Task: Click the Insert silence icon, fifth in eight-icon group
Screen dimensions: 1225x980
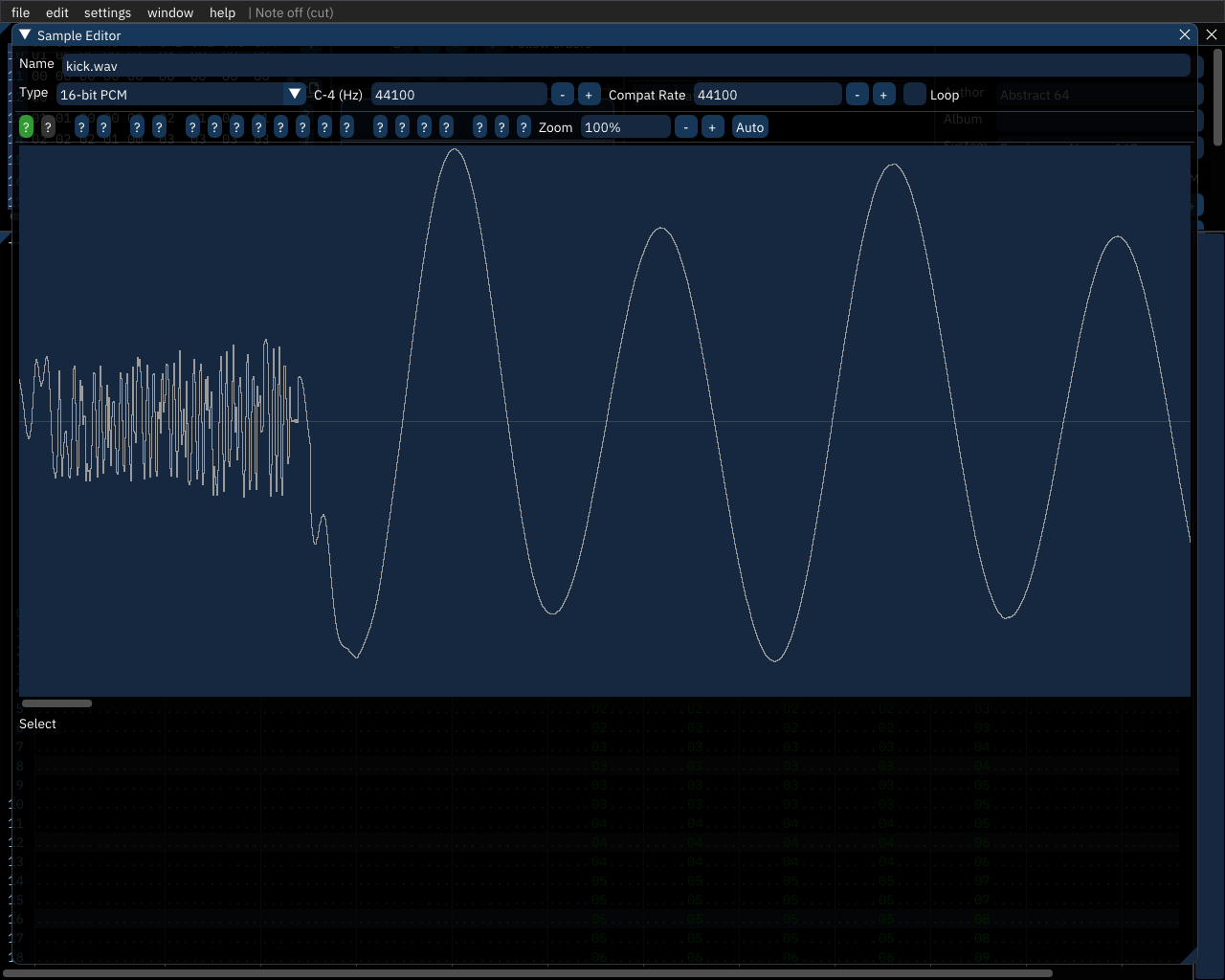Action: pyautogui.click(x=280, y=127)
